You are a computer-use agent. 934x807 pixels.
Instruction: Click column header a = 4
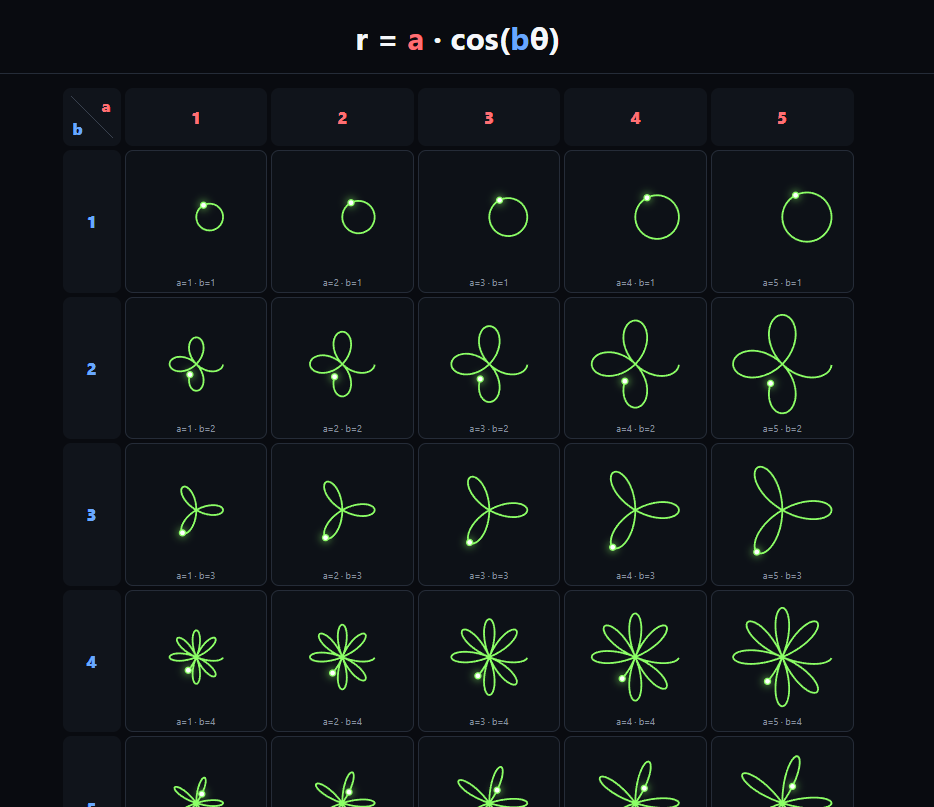636,117
